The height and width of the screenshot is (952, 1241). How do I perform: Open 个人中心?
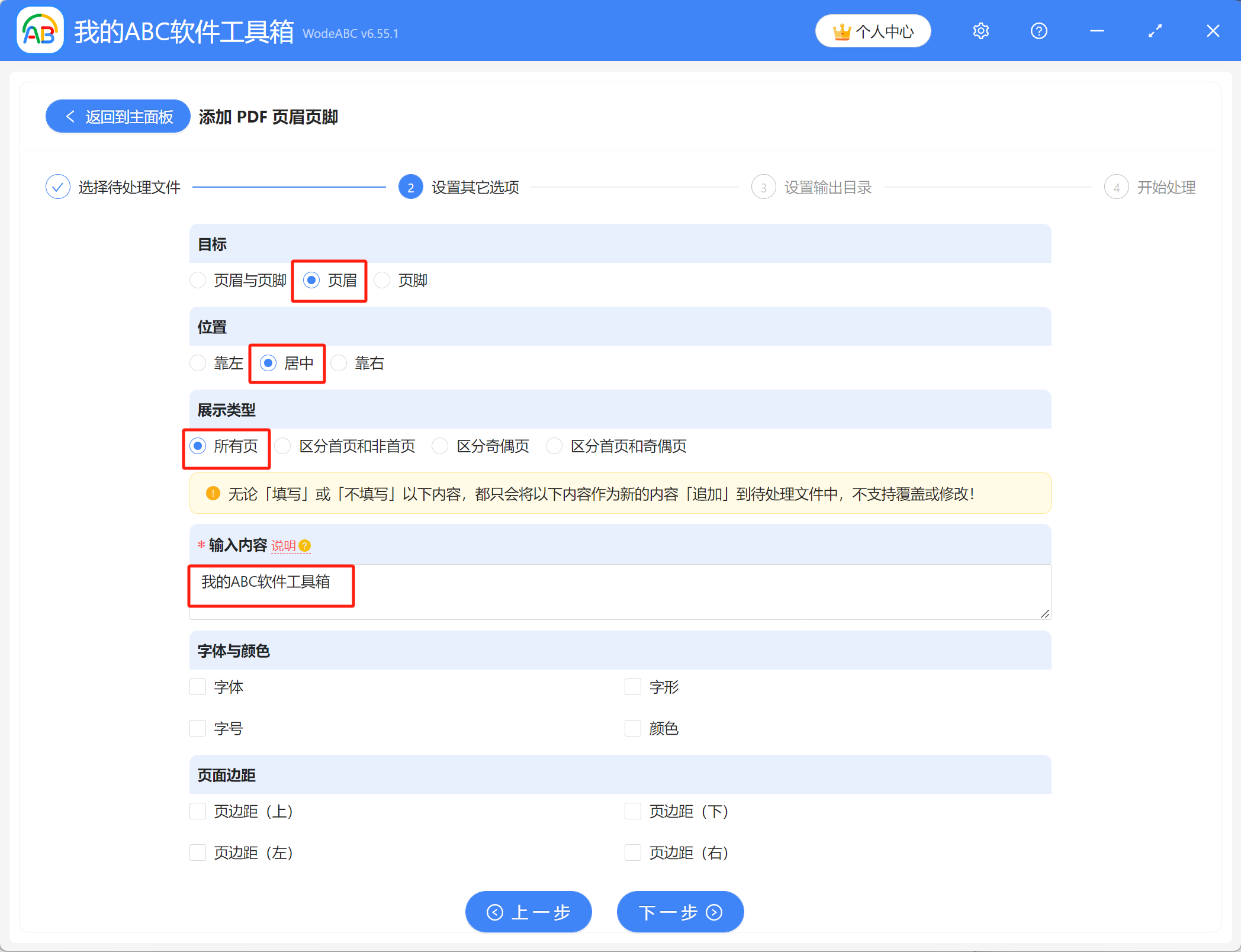(x=873, y=31)
